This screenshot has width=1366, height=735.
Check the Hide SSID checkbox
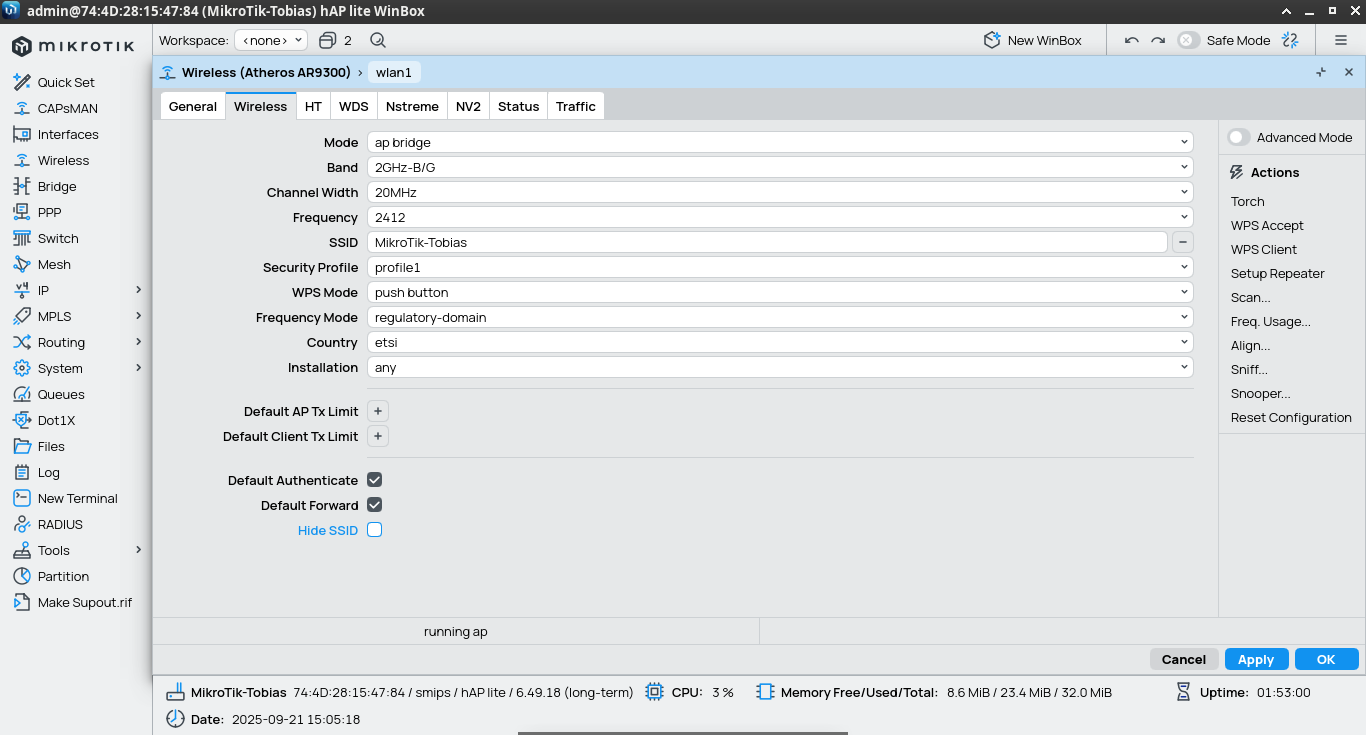(375, 530)
